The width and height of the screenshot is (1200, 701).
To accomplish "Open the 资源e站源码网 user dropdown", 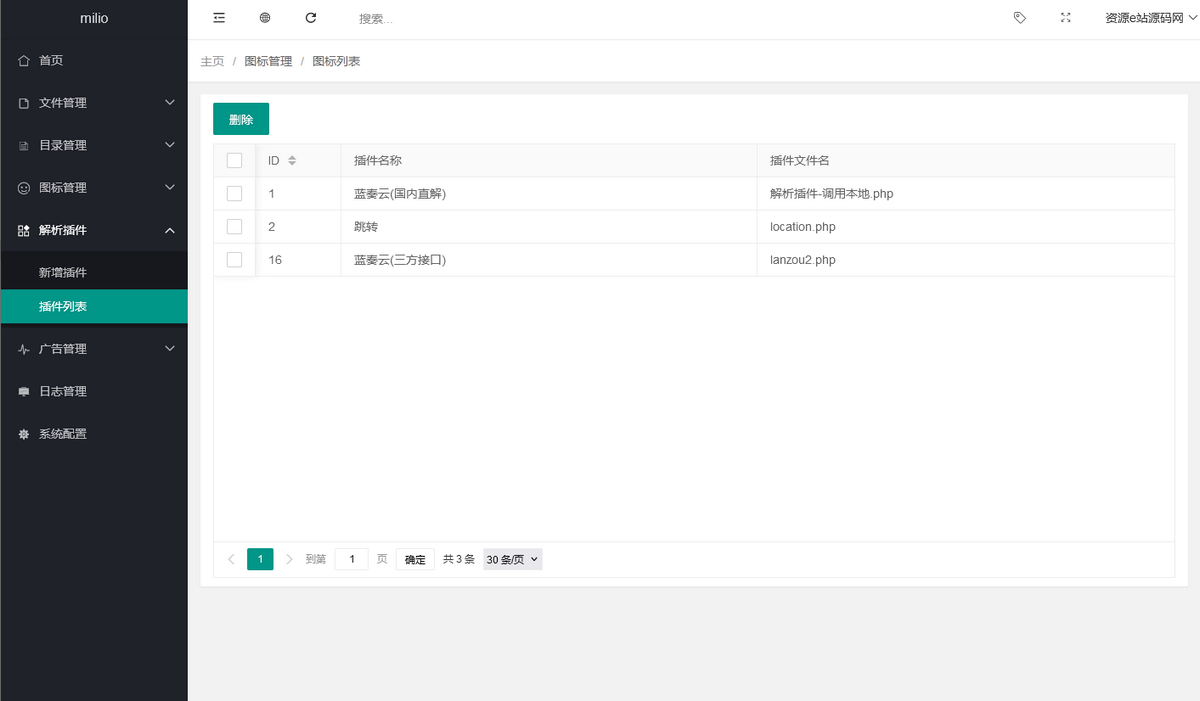I will coord(1150,18).
